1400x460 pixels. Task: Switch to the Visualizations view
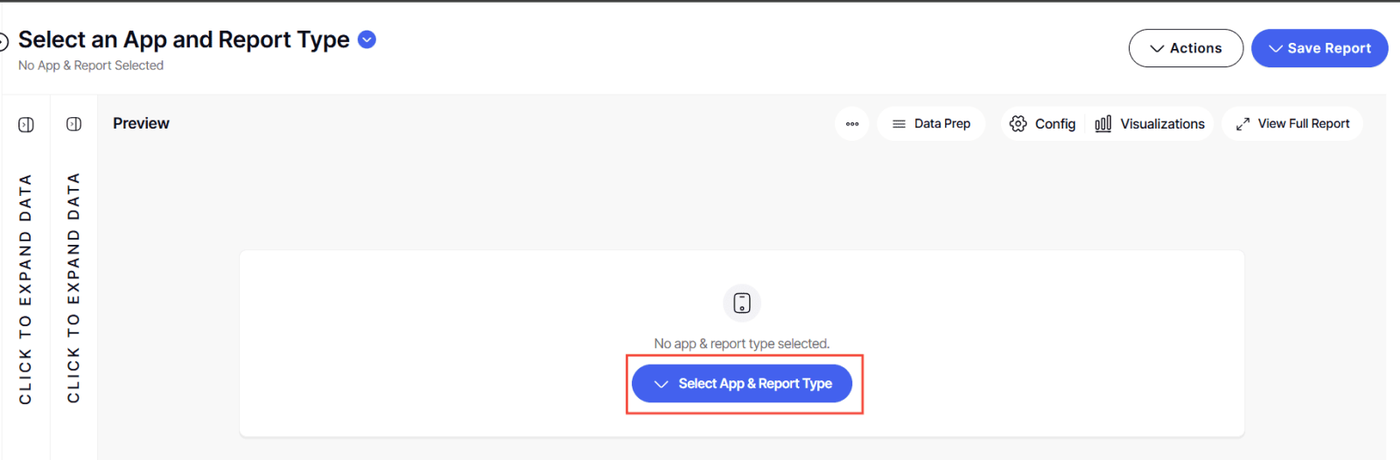1149,124
